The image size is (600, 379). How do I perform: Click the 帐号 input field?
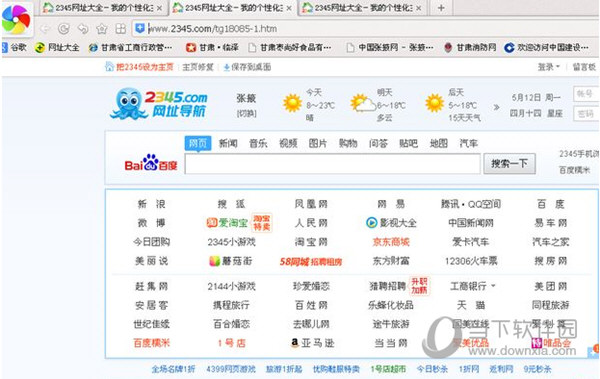[586, 94]
